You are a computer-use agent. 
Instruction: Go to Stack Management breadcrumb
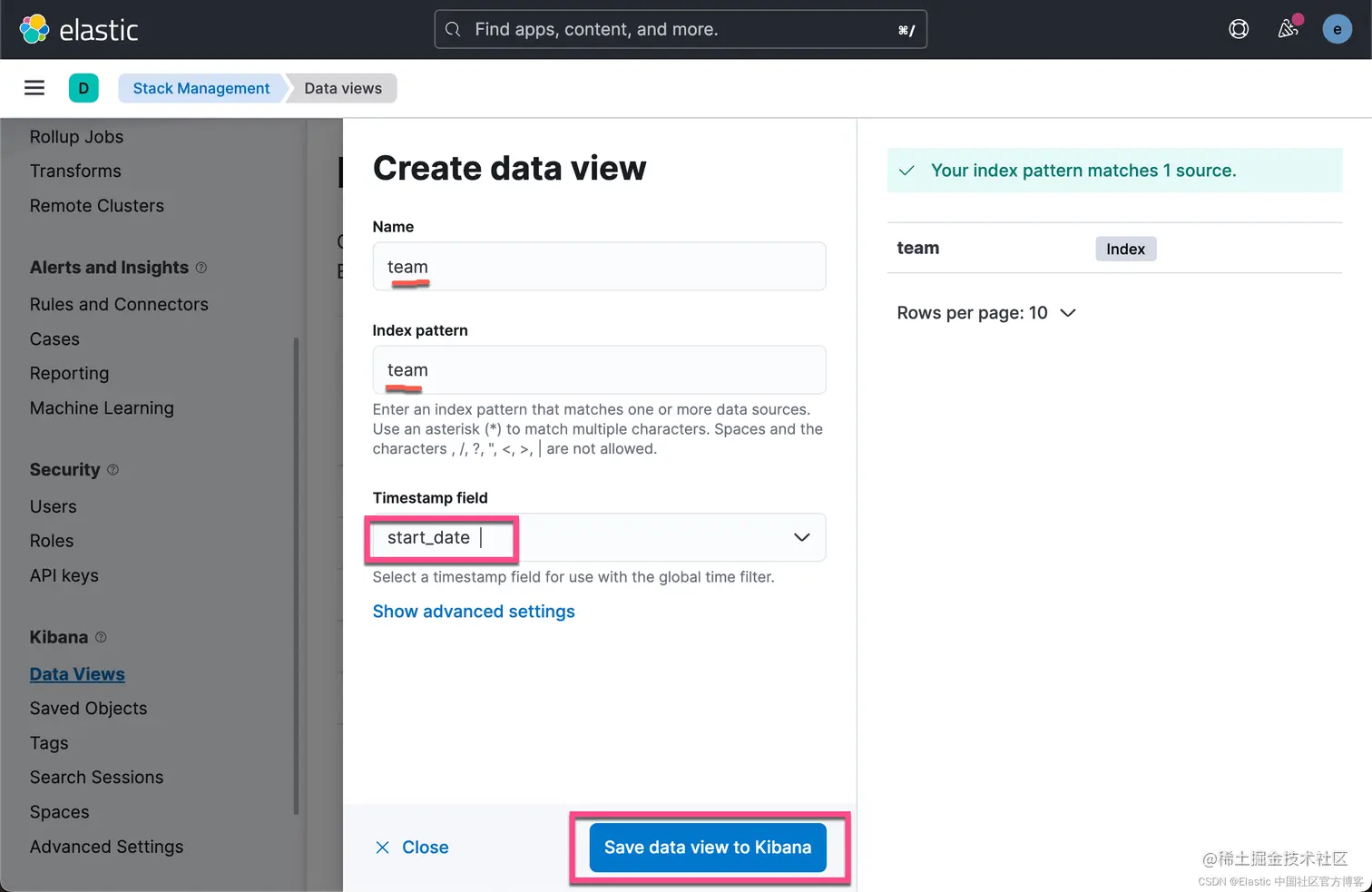pos(201,88)
